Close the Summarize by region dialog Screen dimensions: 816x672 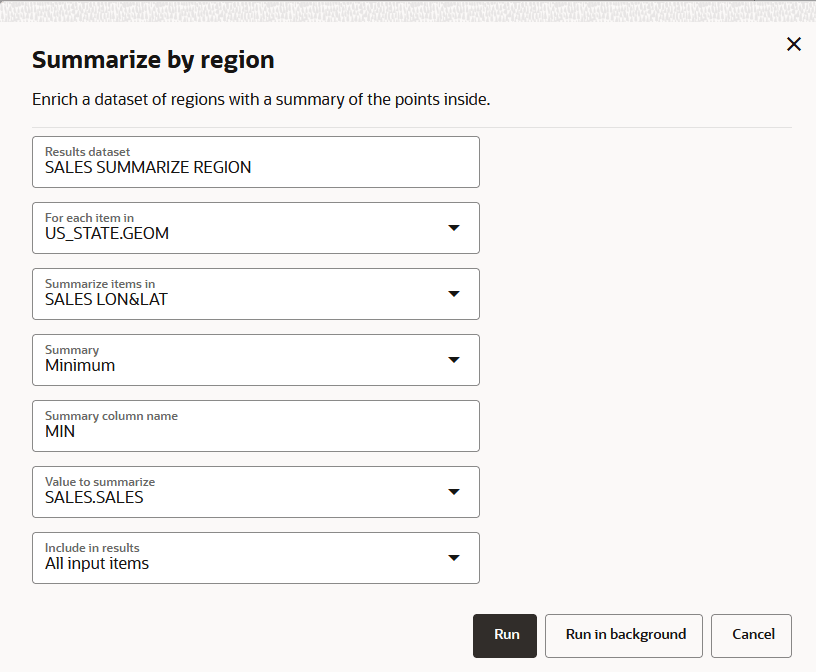tap(794, 44)
